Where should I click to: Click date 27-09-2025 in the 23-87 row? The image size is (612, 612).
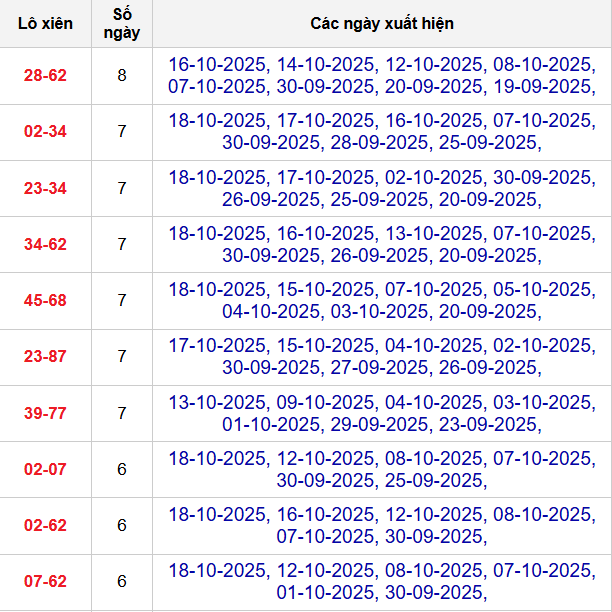[x=380, y=367]
